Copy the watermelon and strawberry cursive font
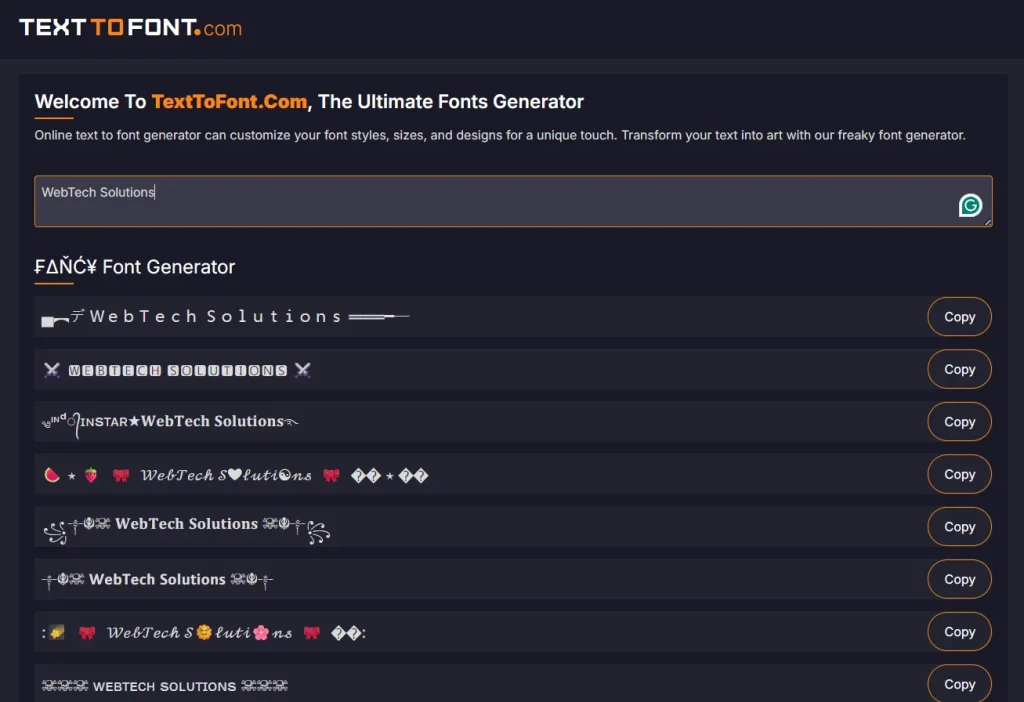The image size is (1024, 702). click(959, 475)
